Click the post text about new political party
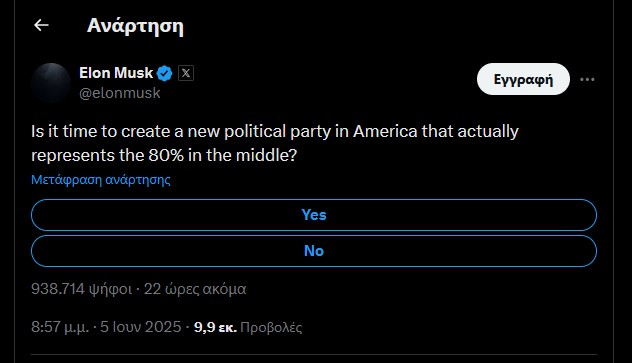This screenshot has height=363, width=632. pos(275,143)
